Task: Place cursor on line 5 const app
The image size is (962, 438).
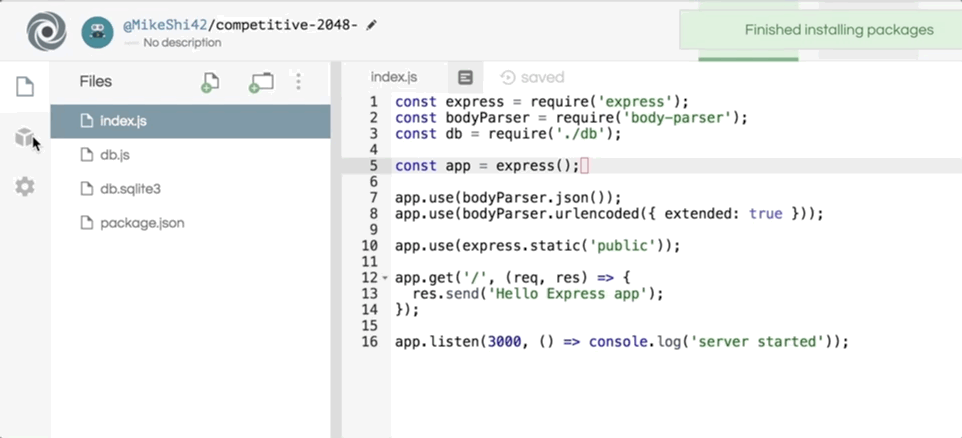Action: [x=487, y=166]
